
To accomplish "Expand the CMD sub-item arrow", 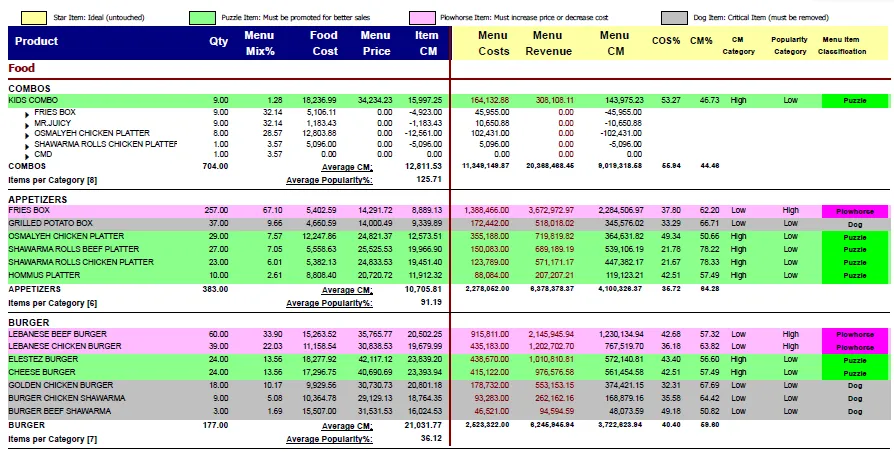I will (x=27, y=157).
